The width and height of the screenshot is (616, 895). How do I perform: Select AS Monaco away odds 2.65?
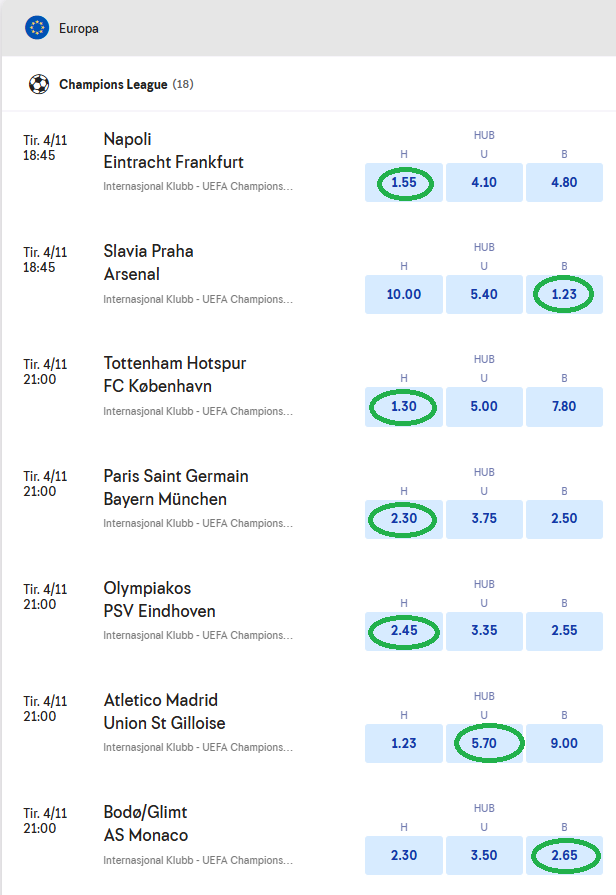(564, 855)
